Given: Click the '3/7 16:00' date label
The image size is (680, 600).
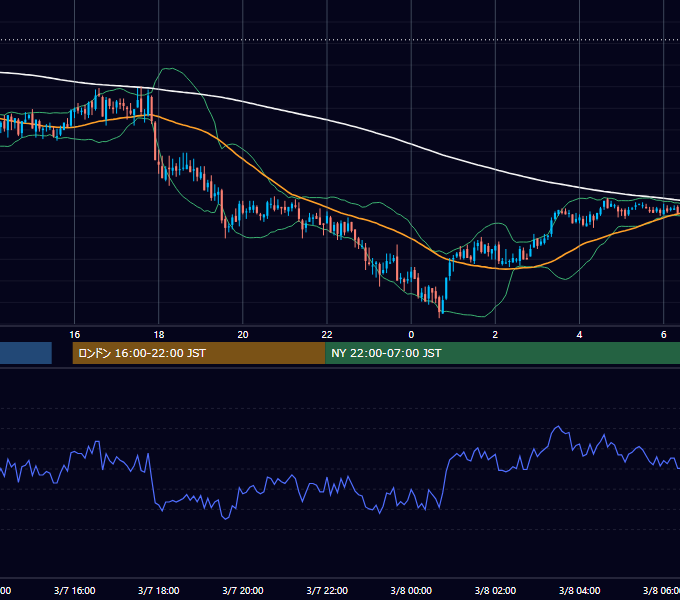Looking at the screenshot, I should pyautogui.click(x=75, y=590).
